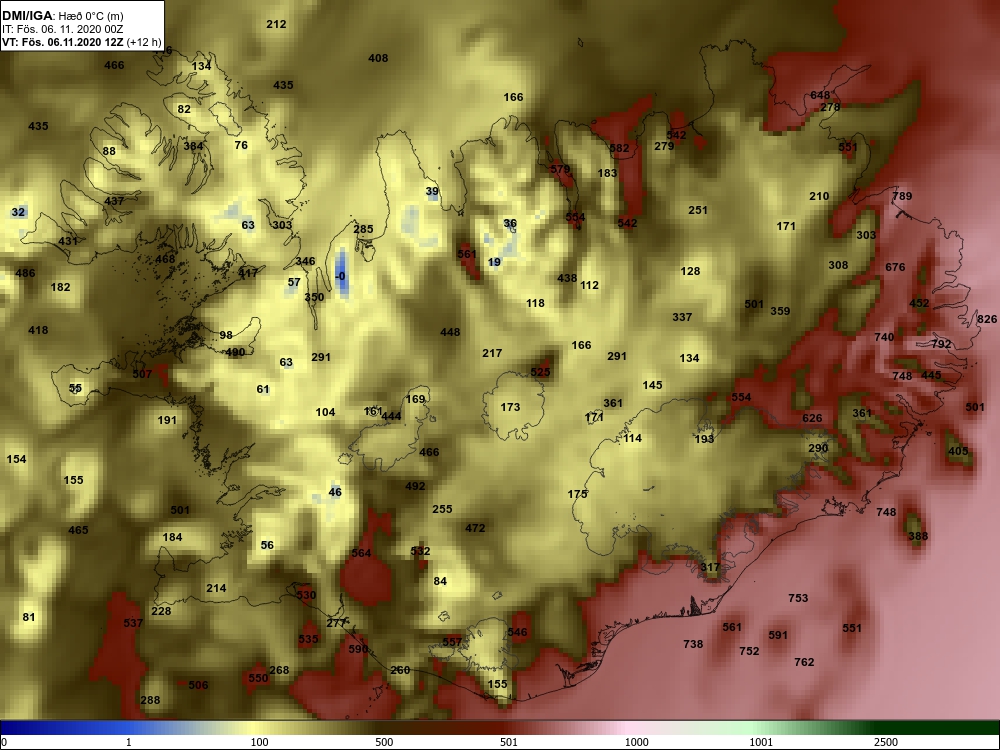Select the map value 285
Image resolution: width=1000 pixels, height=750 pixels.
coord(364,229)
